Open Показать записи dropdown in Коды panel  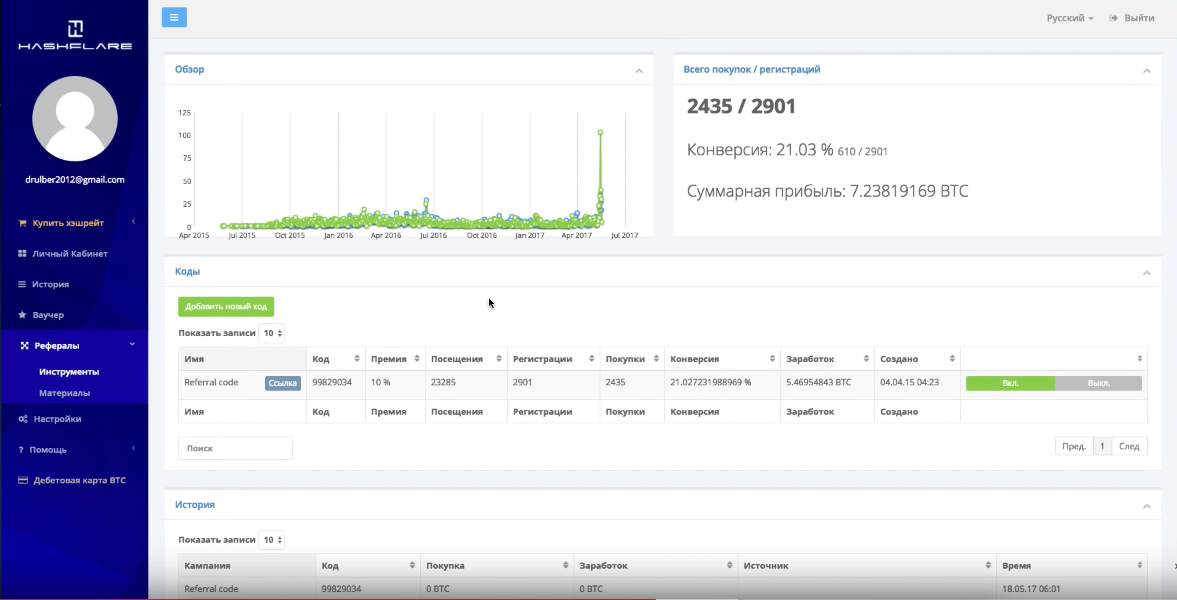(x=271, y=333)
